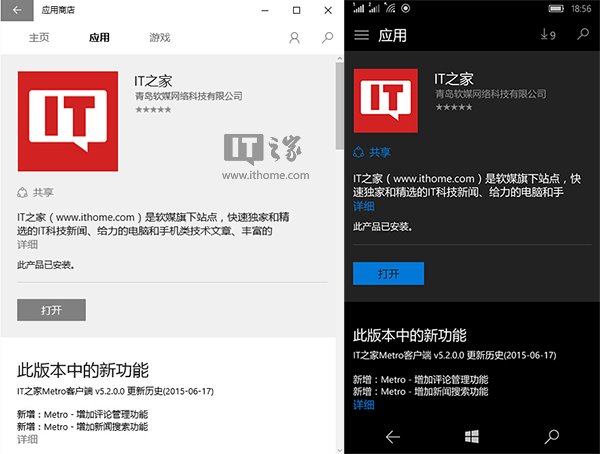Select the 应用 tab in desktop Store

[99, 38]
